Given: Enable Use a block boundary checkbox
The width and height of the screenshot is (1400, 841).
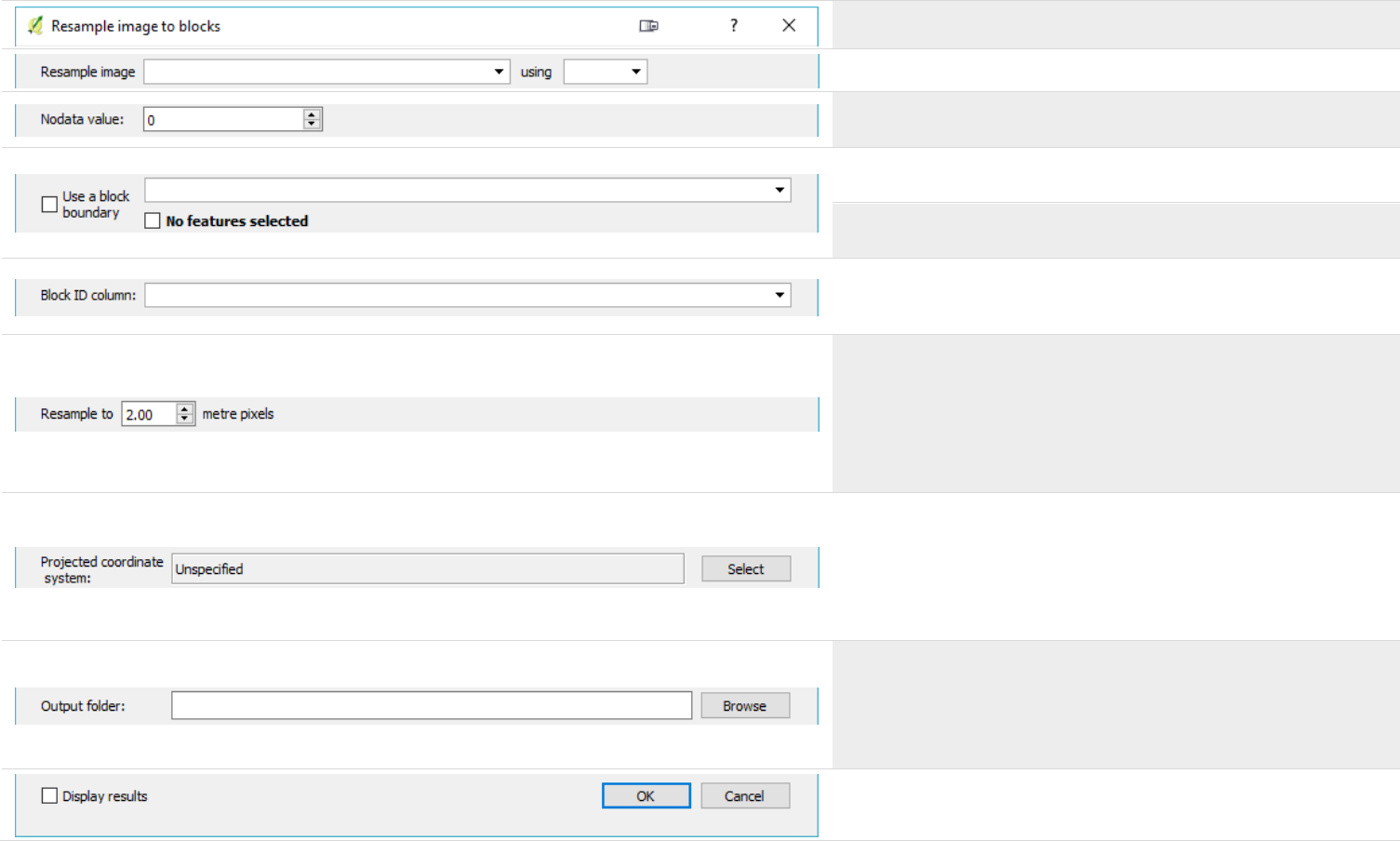Looking at the screenshot, I should coord(50,205).
